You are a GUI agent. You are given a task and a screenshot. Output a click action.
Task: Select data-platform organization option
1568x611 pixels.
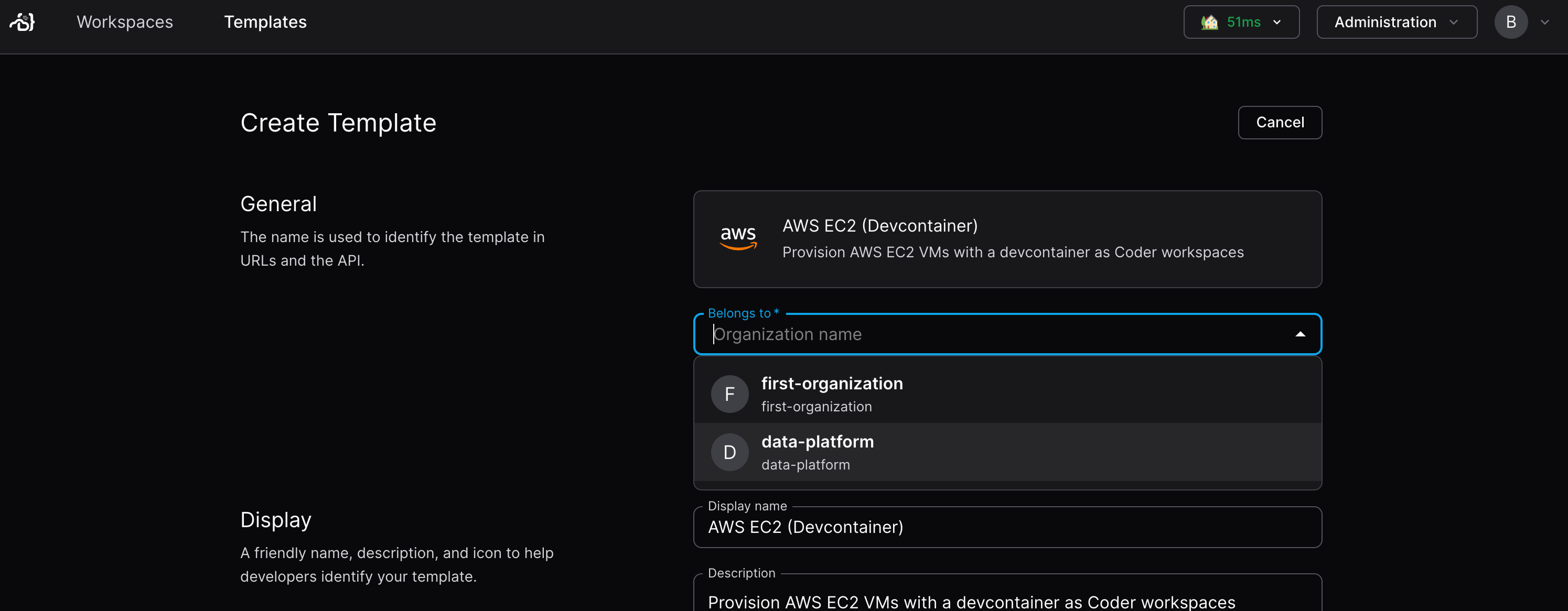click(1007, 451)
